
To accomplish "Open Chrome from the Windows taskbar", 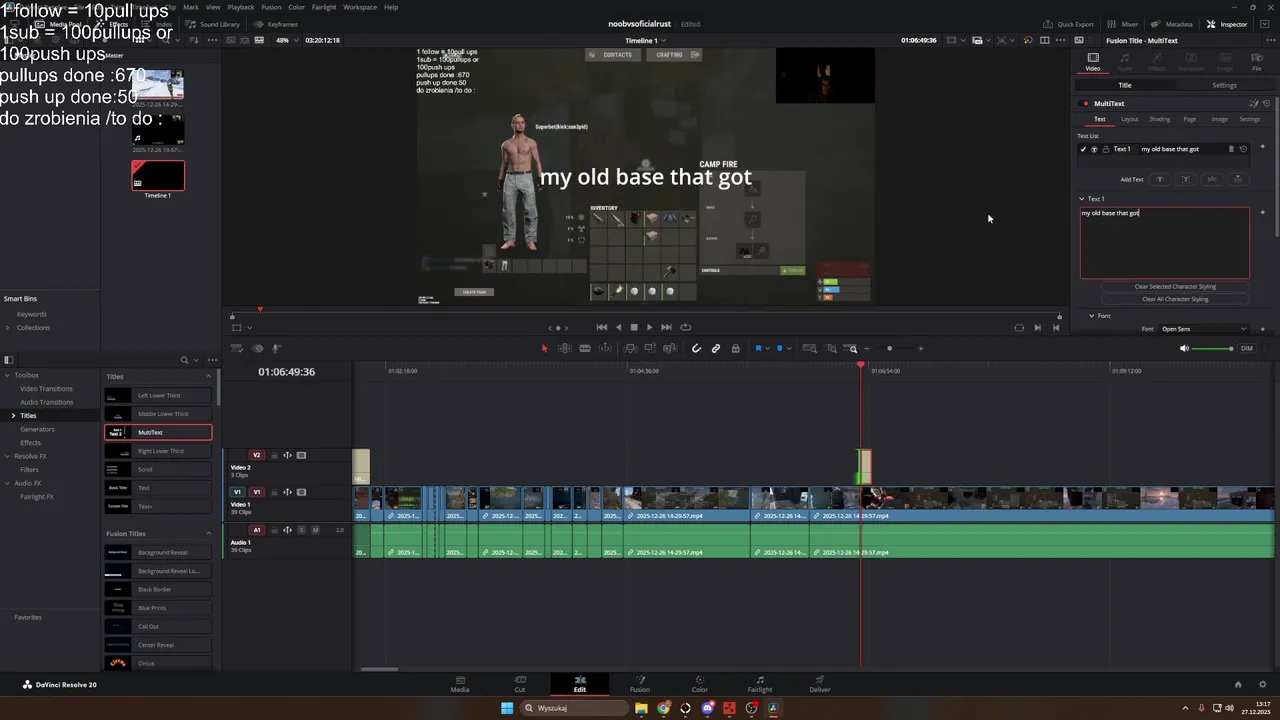I will (663, 708).
